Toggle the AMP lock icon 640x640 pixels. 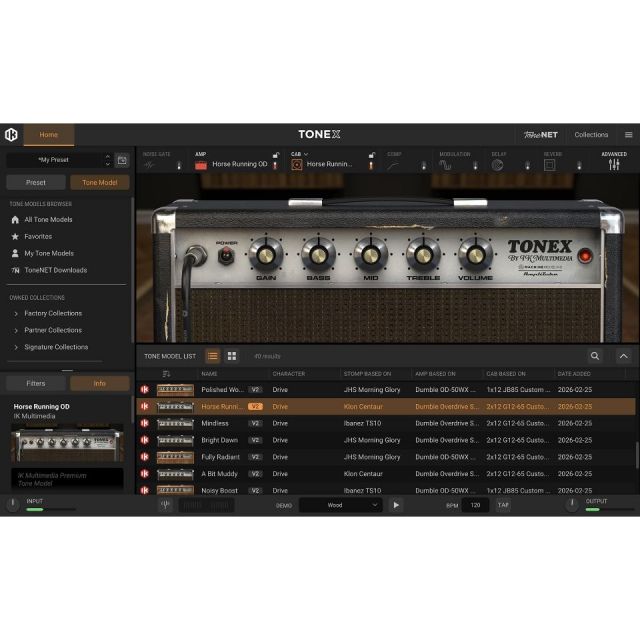(276, 155)
